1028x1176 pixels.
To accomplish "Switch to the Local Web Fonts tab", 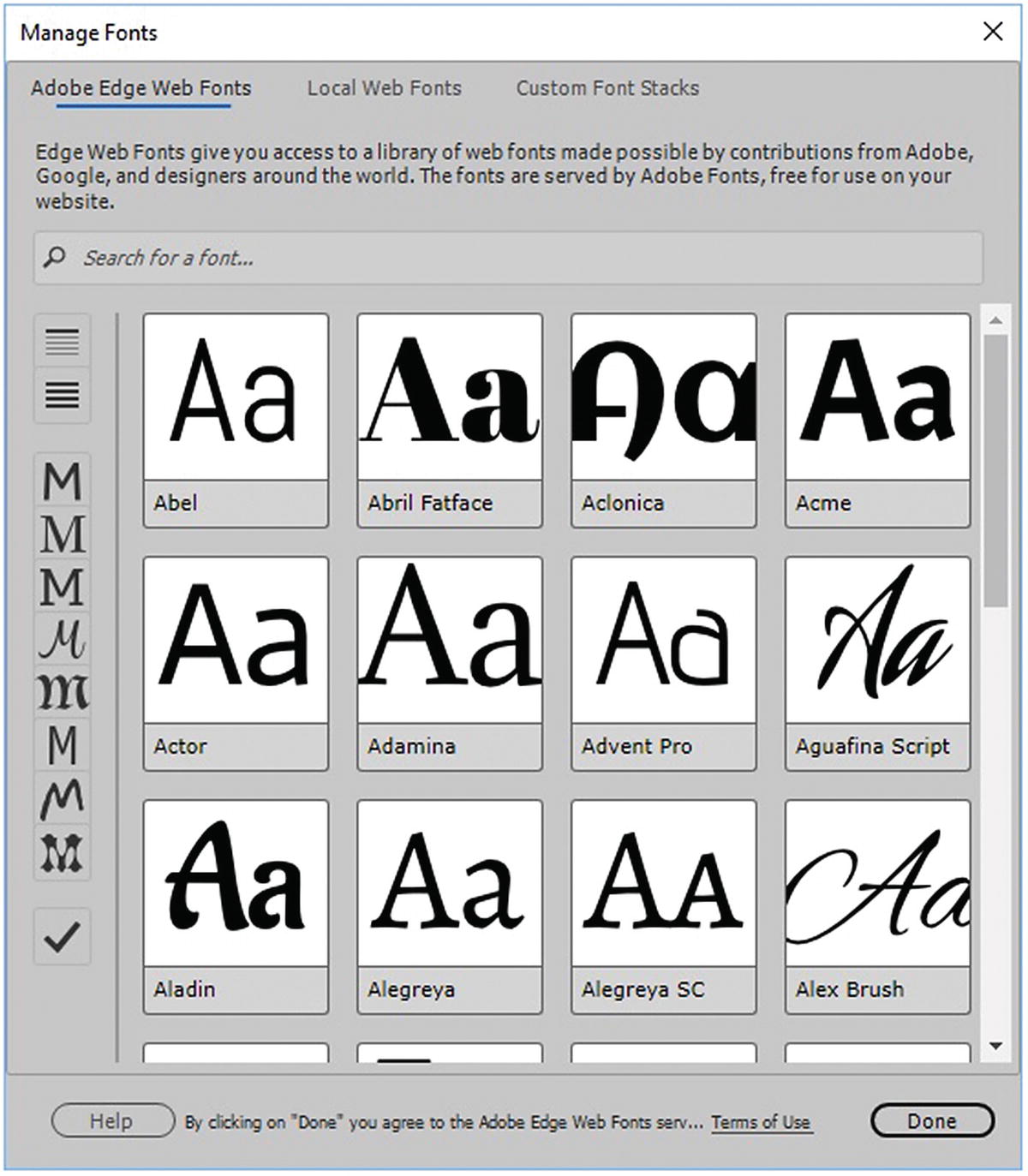I will tap(385, 88).
